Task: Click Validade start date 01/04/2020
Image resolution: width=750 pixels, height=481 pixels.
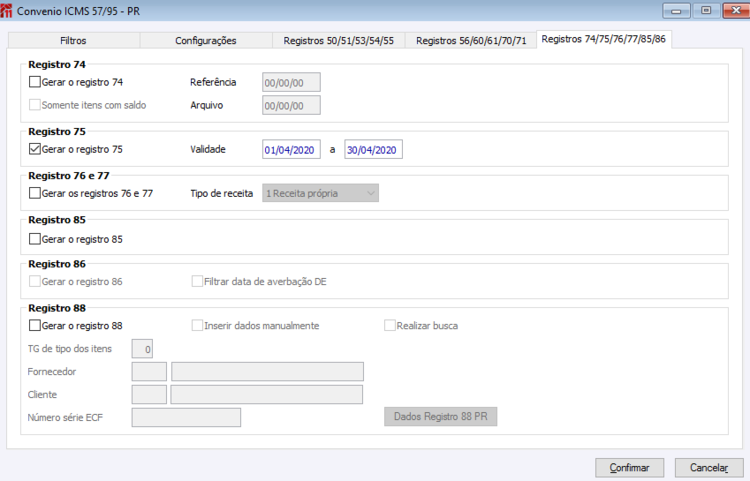Action: tap(291, 150)
